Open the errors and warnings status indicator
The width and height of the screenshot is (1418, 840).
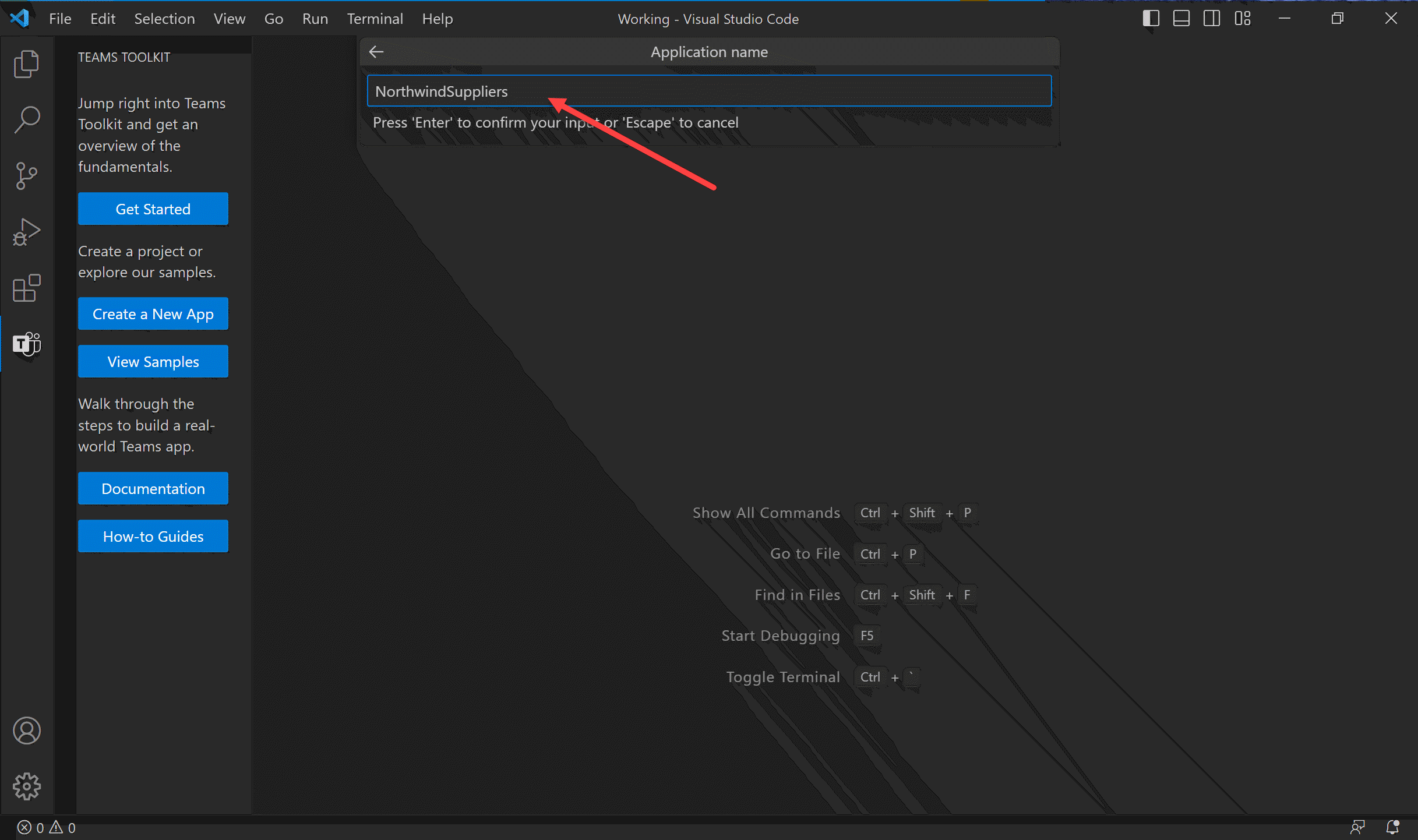point(47,828)
